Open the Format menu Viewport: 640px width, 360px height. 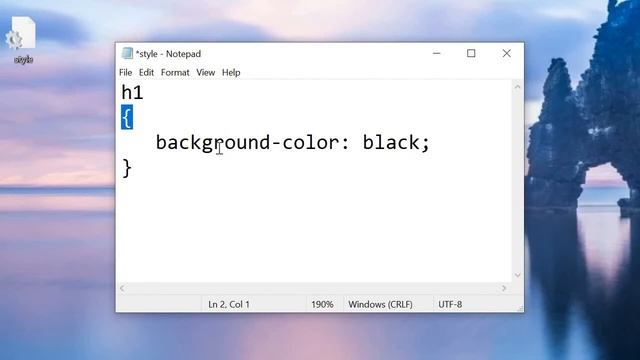[175, 73]
